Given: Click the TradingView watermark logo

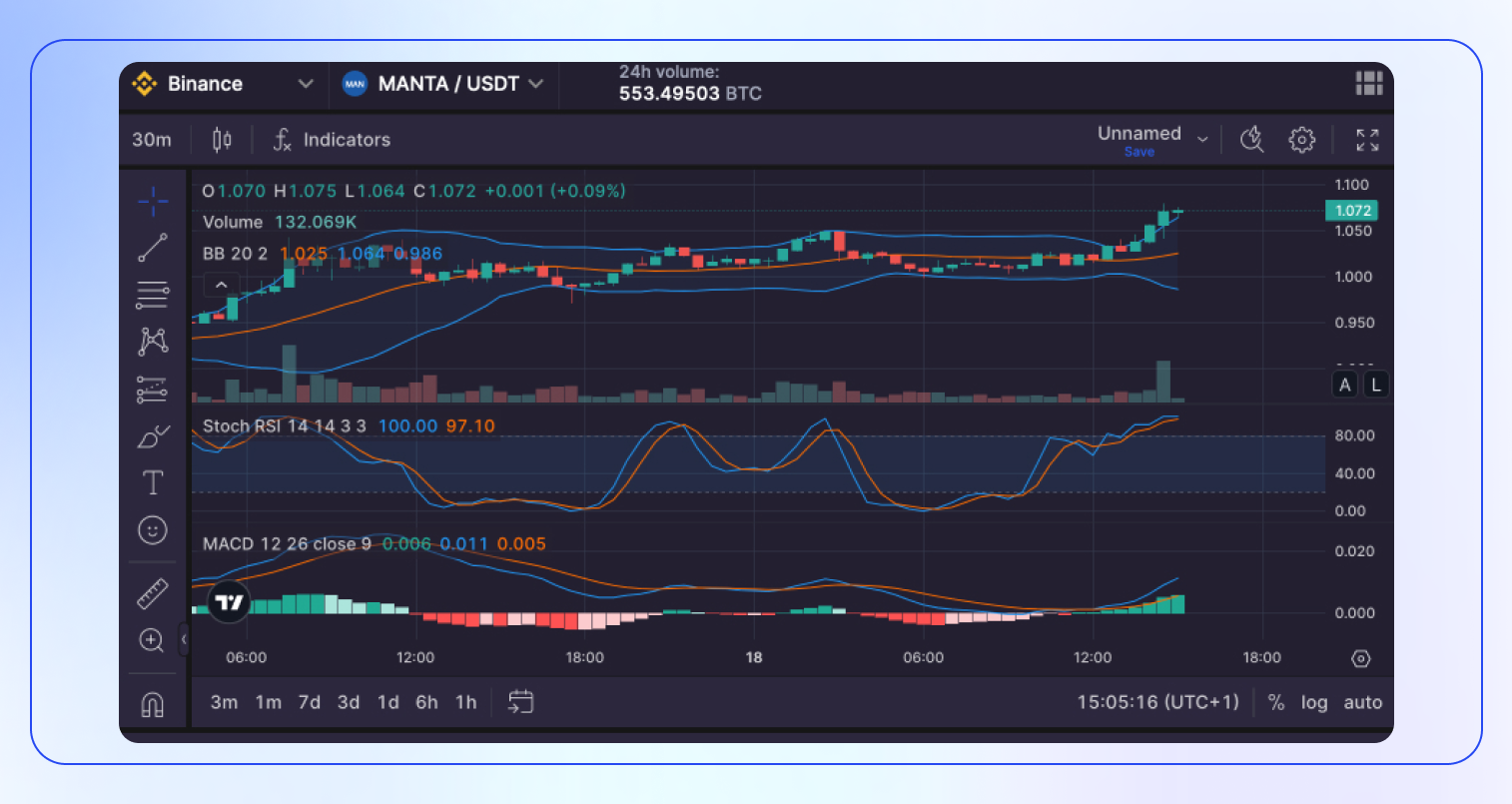Looking at the screenshot, I should coord(229,603).
